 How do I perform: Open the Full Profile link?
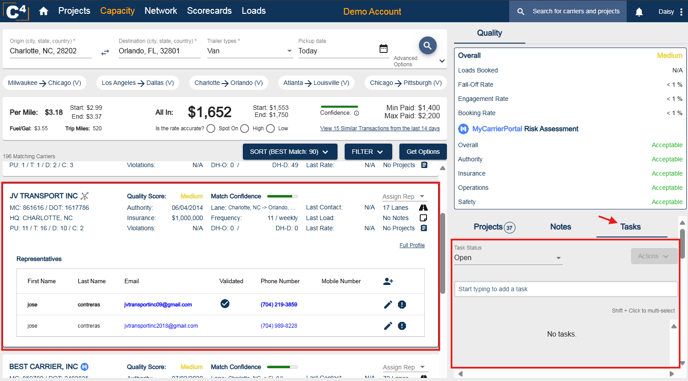[x=412, y=245]
